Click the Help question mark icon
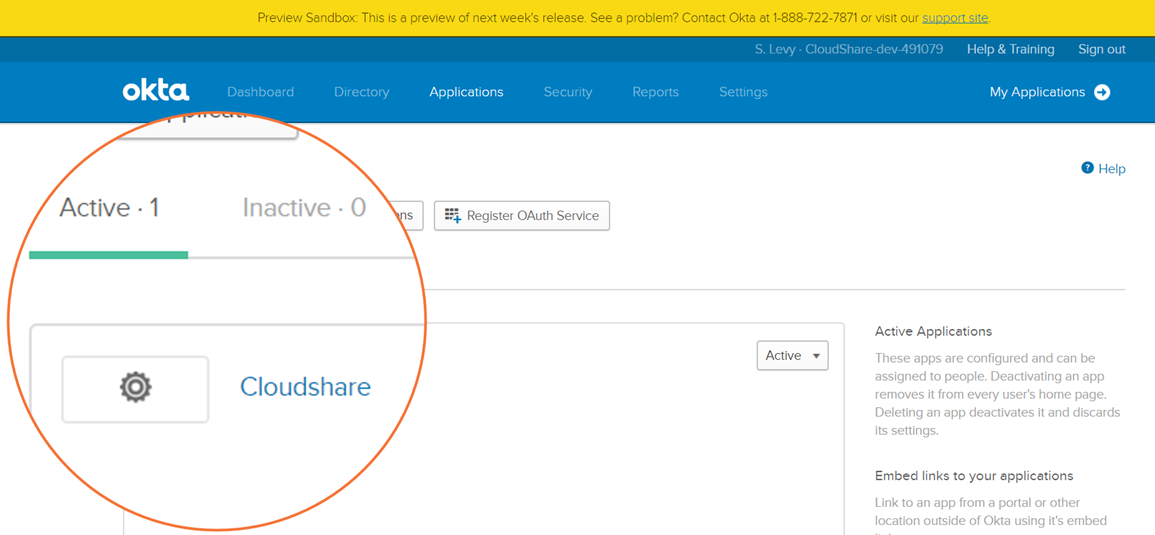 (1086, 168)
